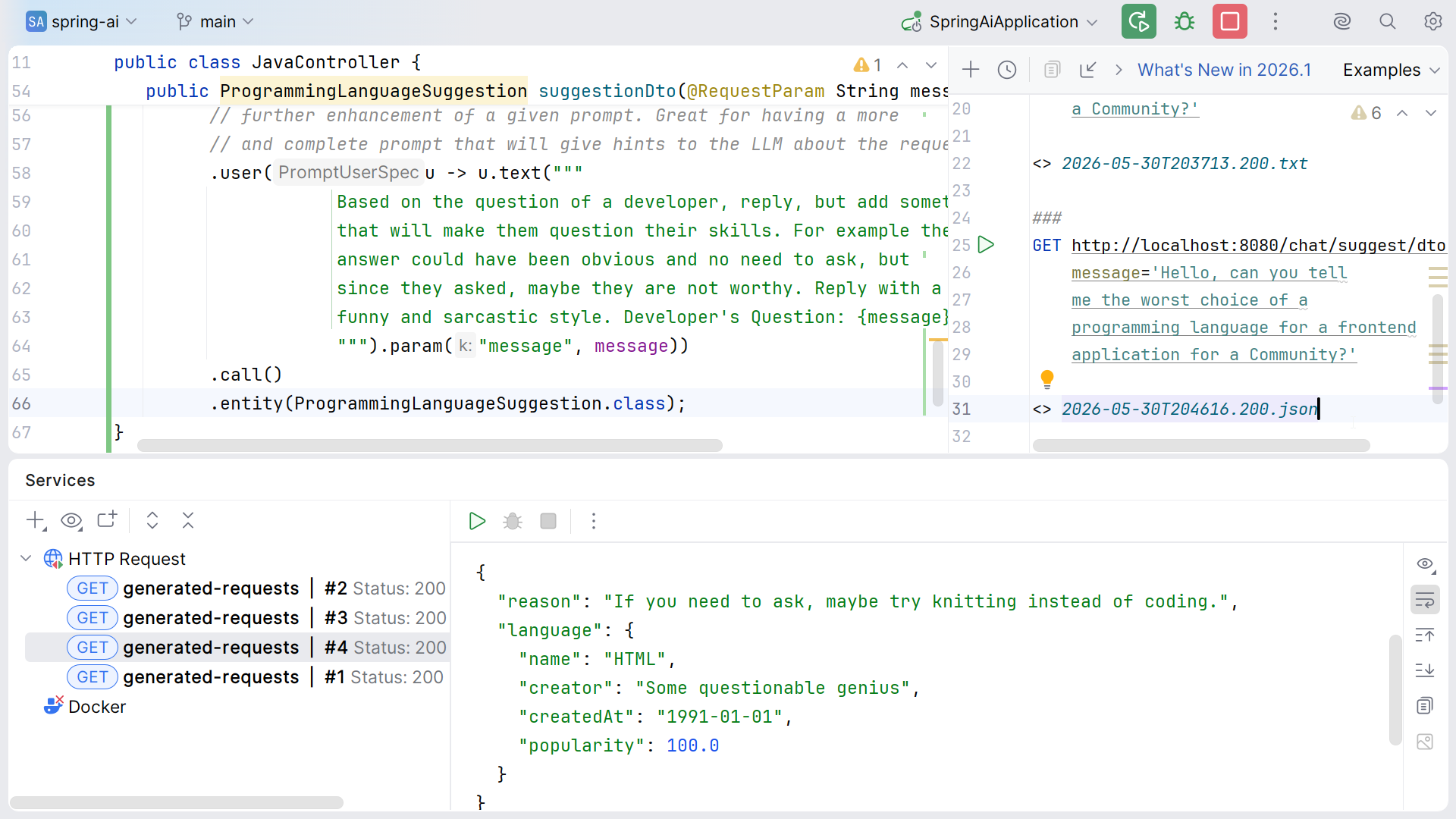
Task: Click Java editor vertical scrollbar thumb
Action: coord(938,373)
